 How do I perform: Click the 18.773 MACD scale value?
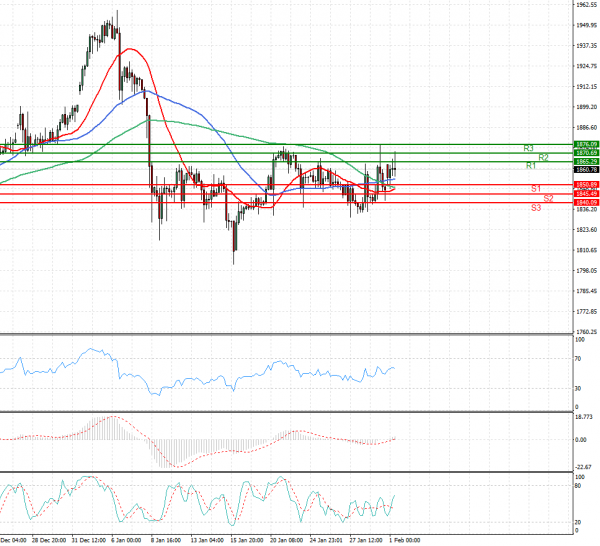pos(583,417)
